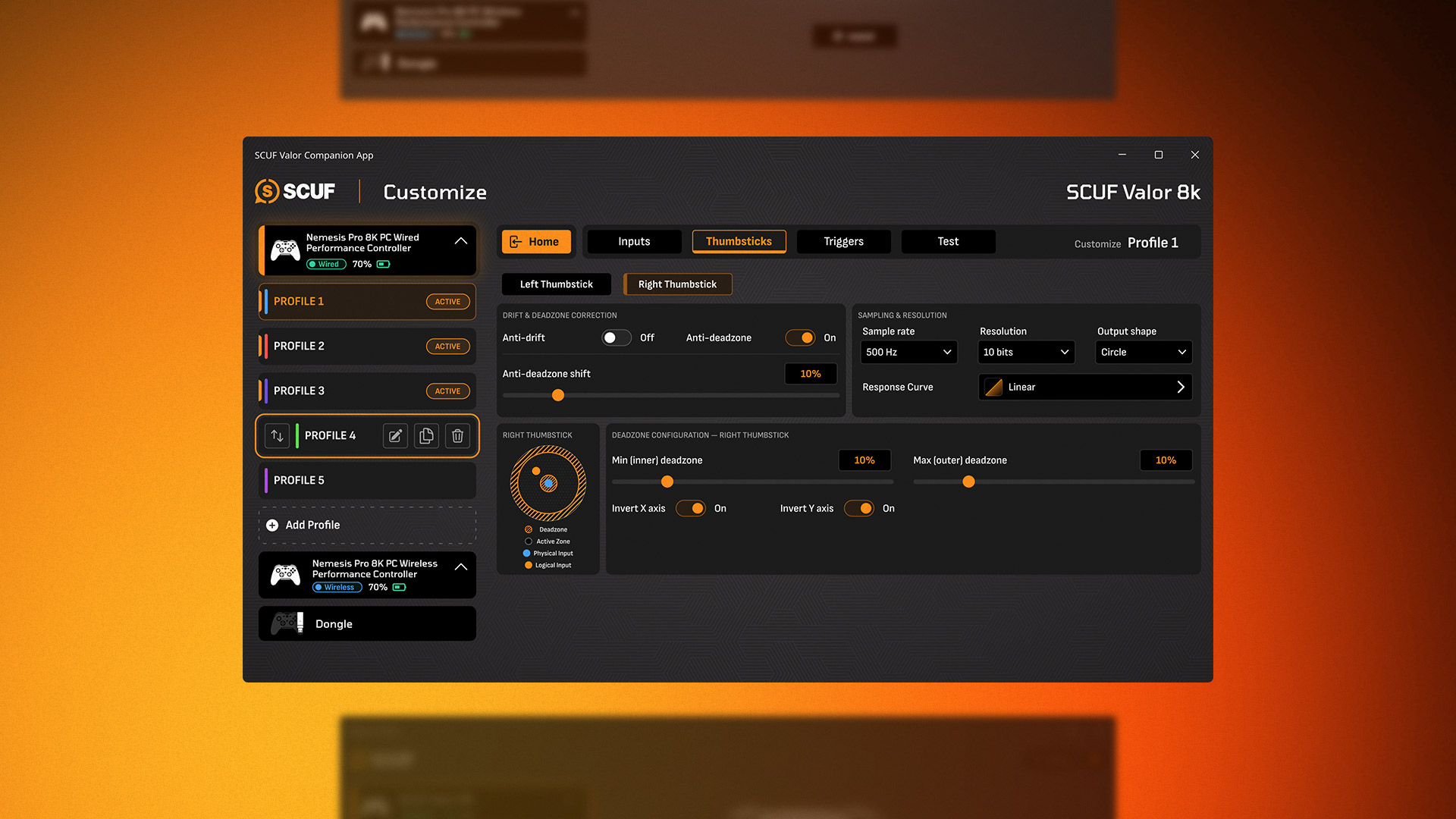
Task: Collapse the Nemesis Pro Wired controller section
Action: (x=460, y=241)
